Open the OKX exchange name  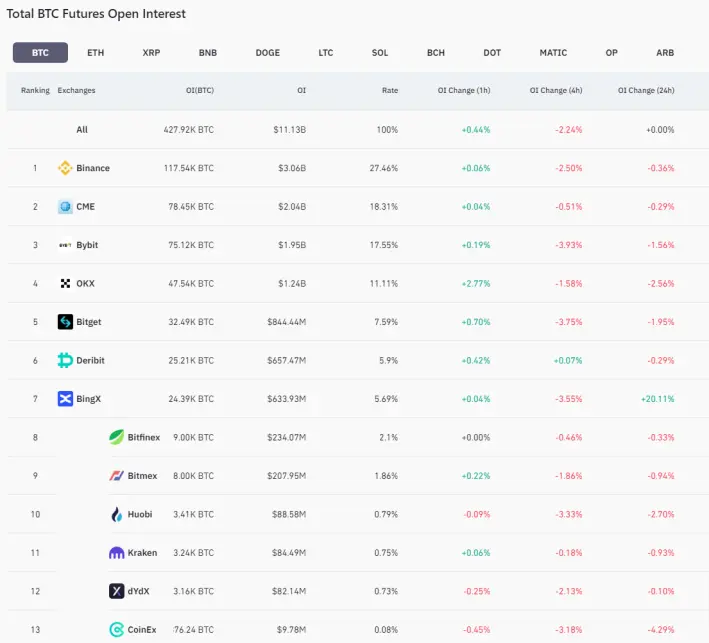click(85, 284)
